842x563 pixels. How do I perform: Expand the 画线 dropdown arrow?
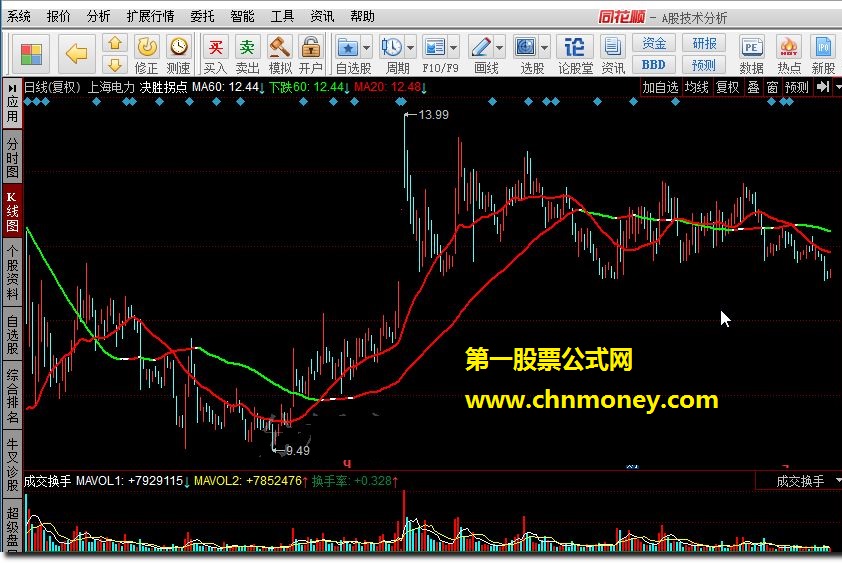coord(499,48)
